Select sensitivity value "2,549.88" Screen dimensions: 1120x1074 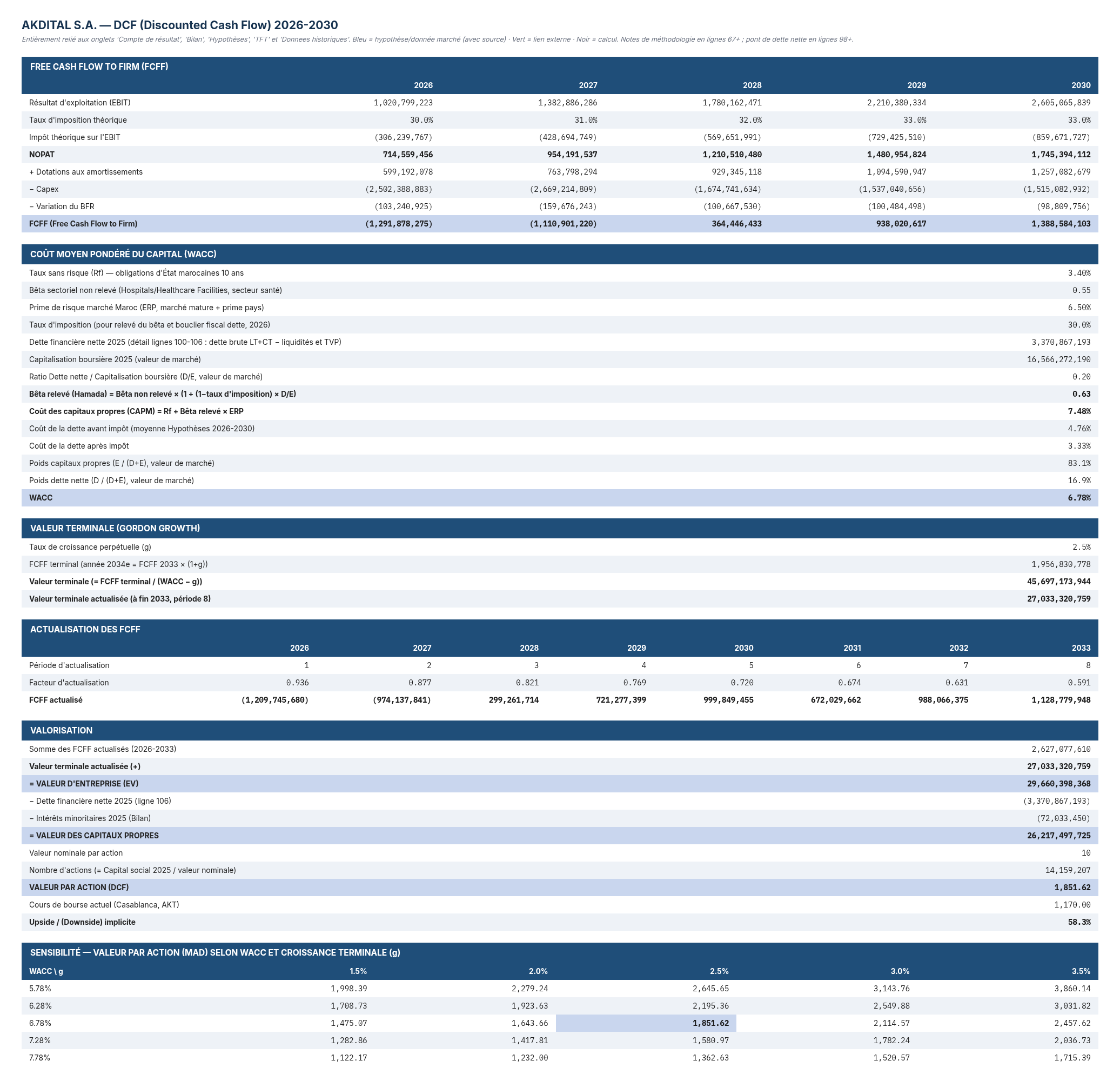click(891, 1006)
